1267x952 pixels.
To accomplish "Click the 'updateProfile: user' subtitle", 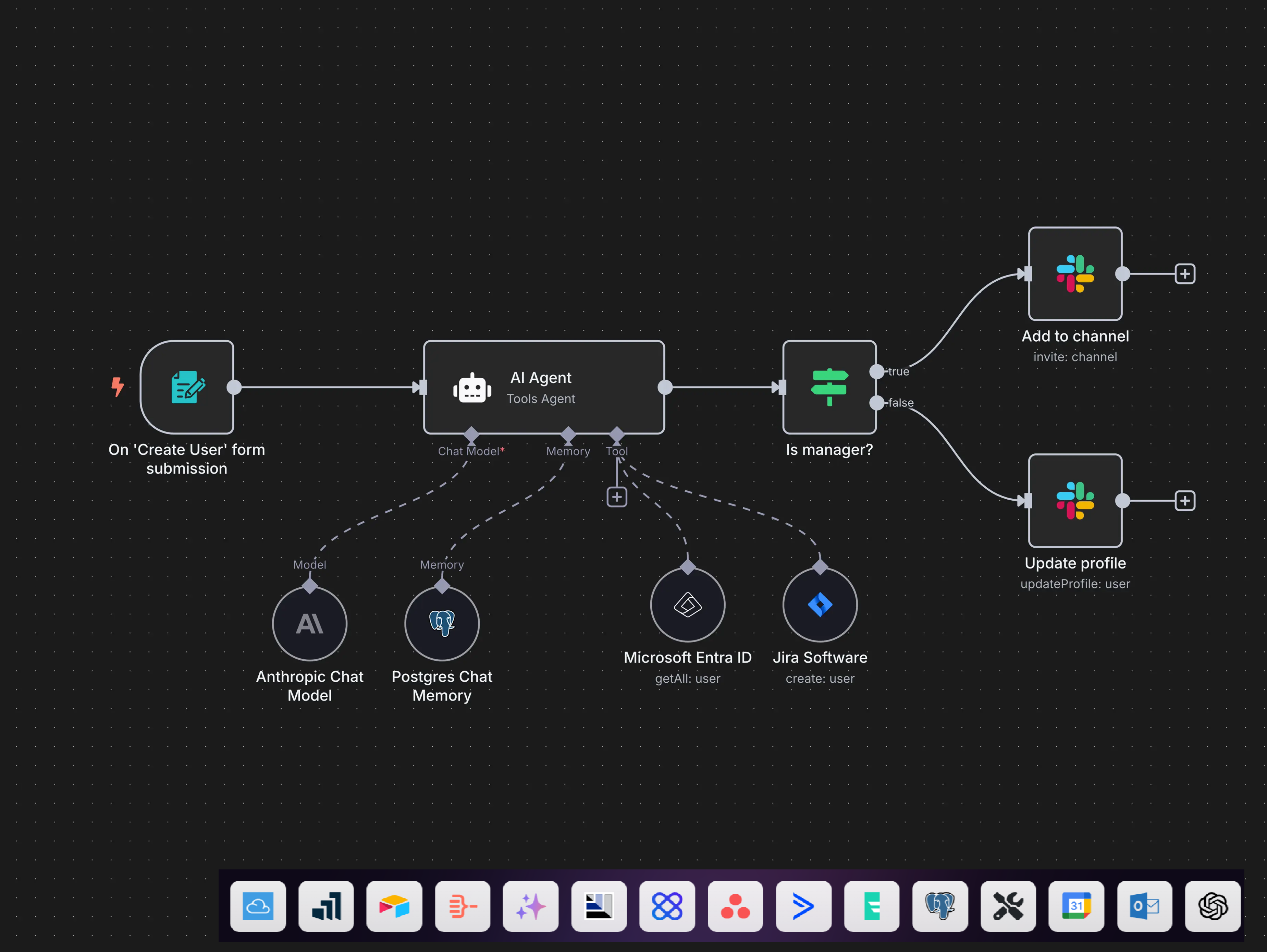I will pyautogui.click(x=1075, y=584).
